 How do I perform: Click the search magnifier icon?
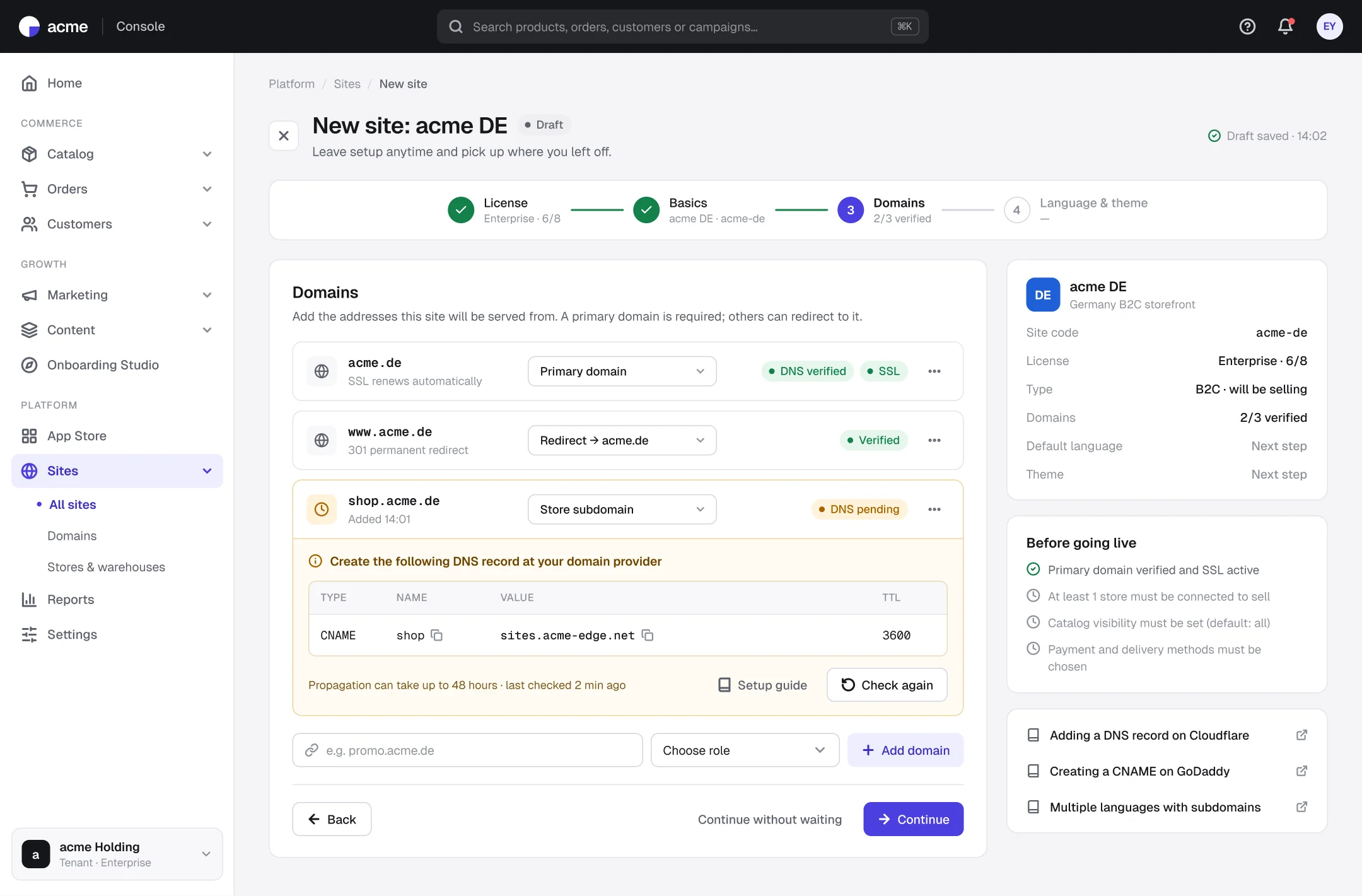pos(455,26)
